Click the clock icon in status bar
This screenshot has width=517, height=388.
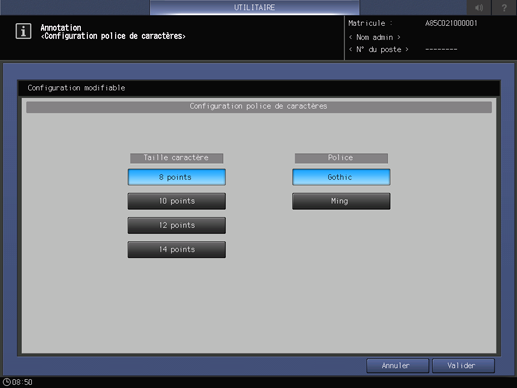coord(6,382)
